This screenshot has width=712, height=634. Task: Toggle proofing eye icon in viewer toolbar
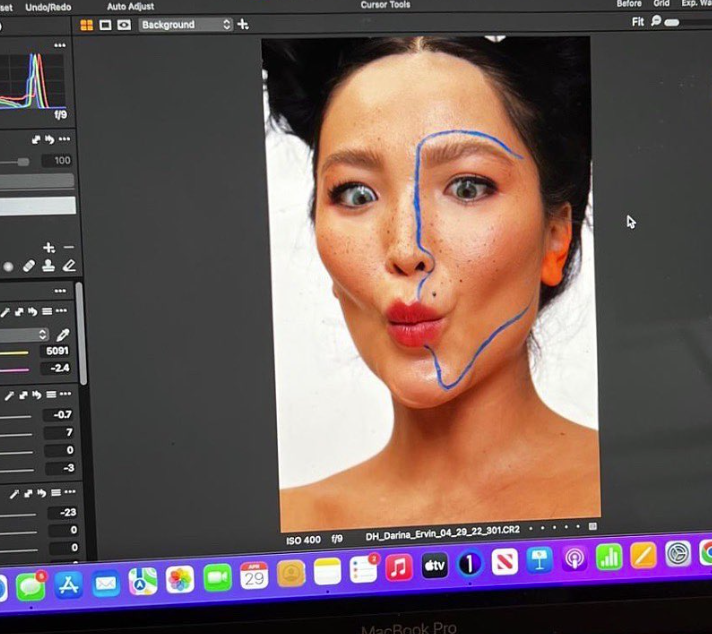click(124, 24)
